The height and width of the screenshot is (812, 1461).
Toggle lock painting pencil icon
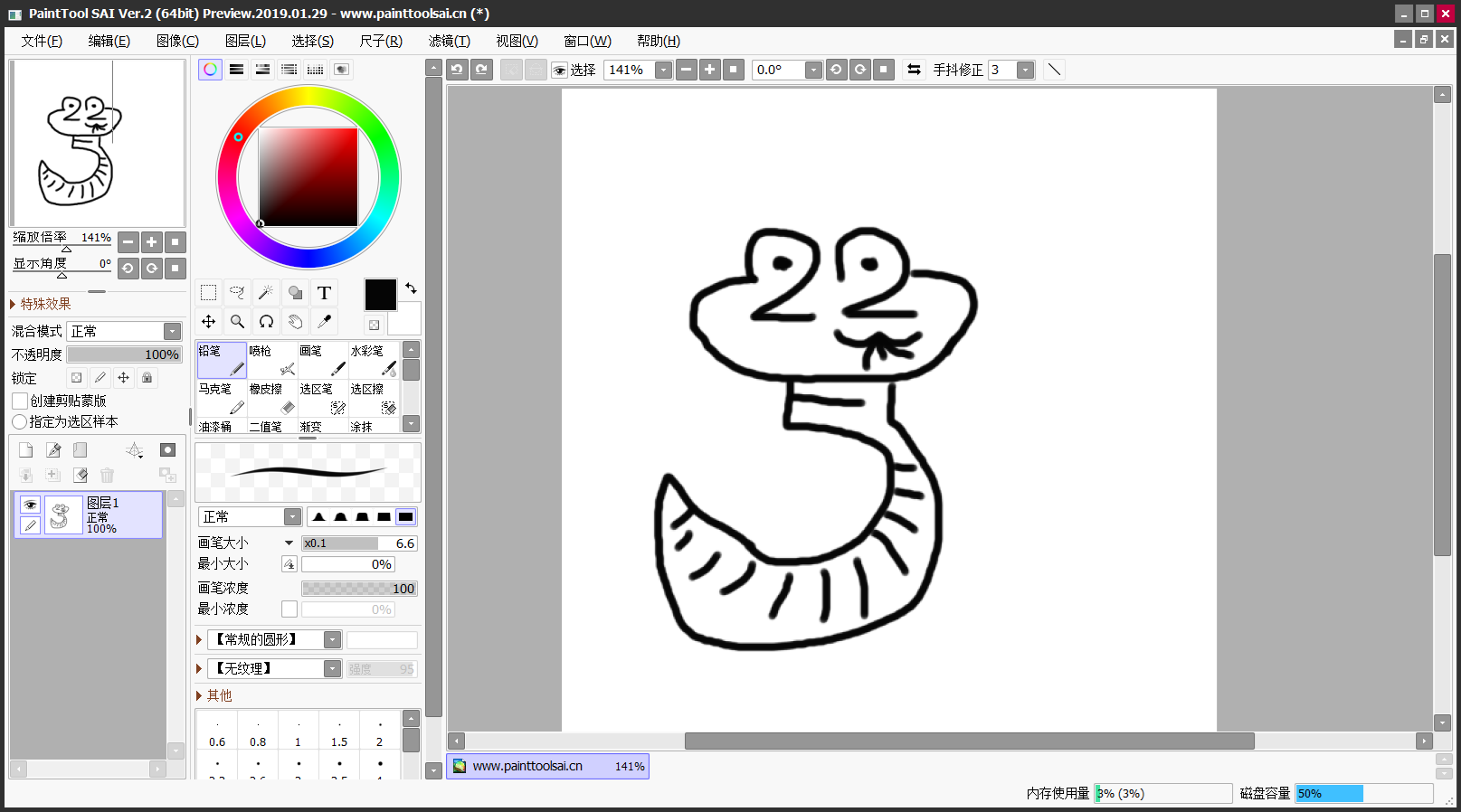[100, 378]
